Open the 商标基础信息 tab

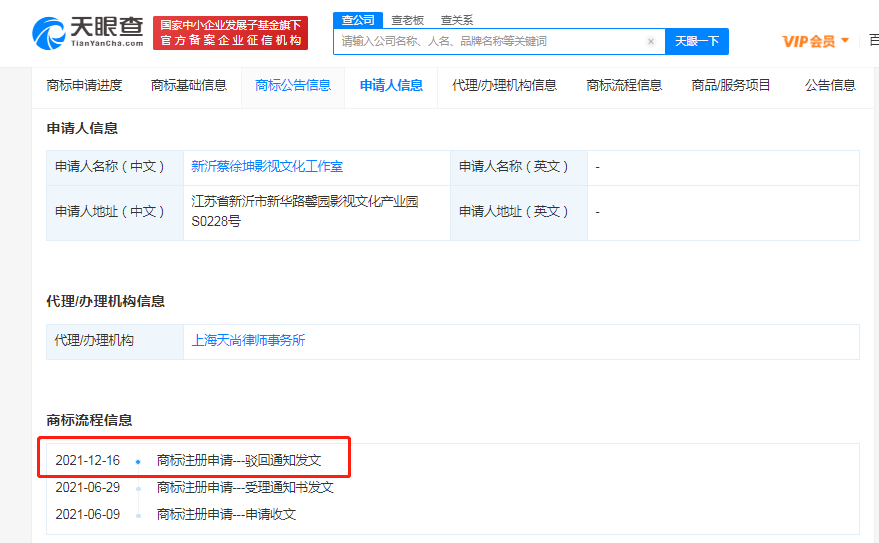(188, 85)
